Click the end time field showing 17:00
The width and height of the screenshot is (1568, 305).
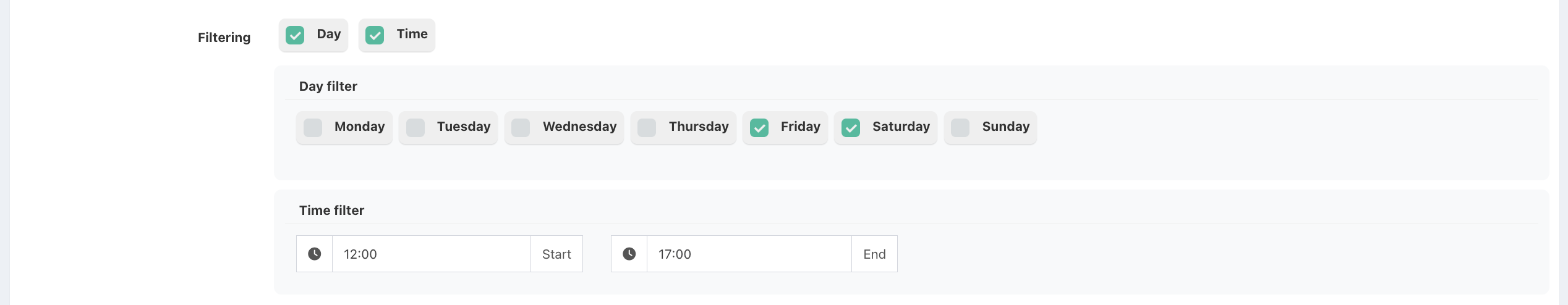pyautogui.click(x=749, y=254)
